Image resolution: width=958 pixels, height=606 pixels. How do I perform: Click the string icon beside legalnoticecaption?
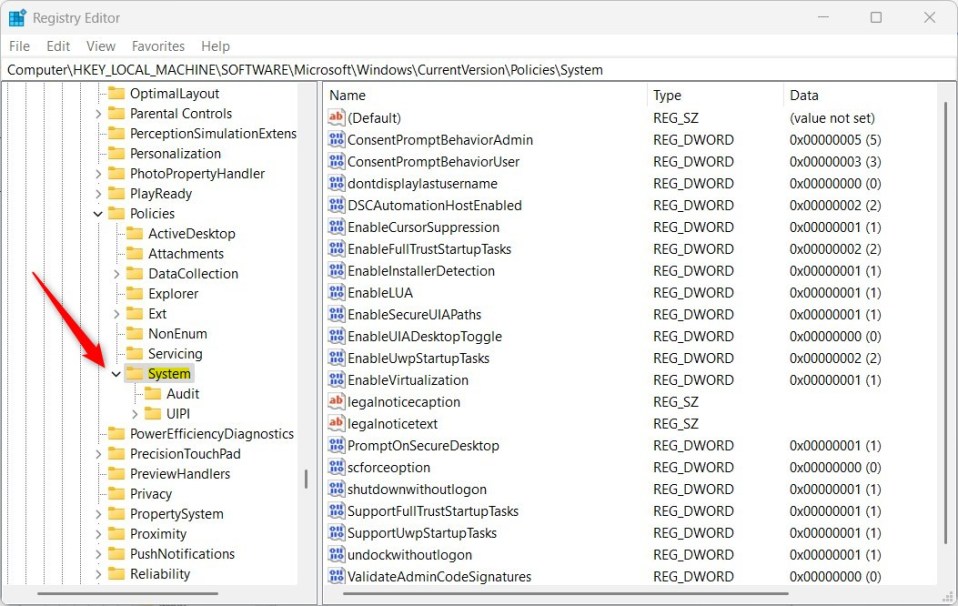point(337,401)
